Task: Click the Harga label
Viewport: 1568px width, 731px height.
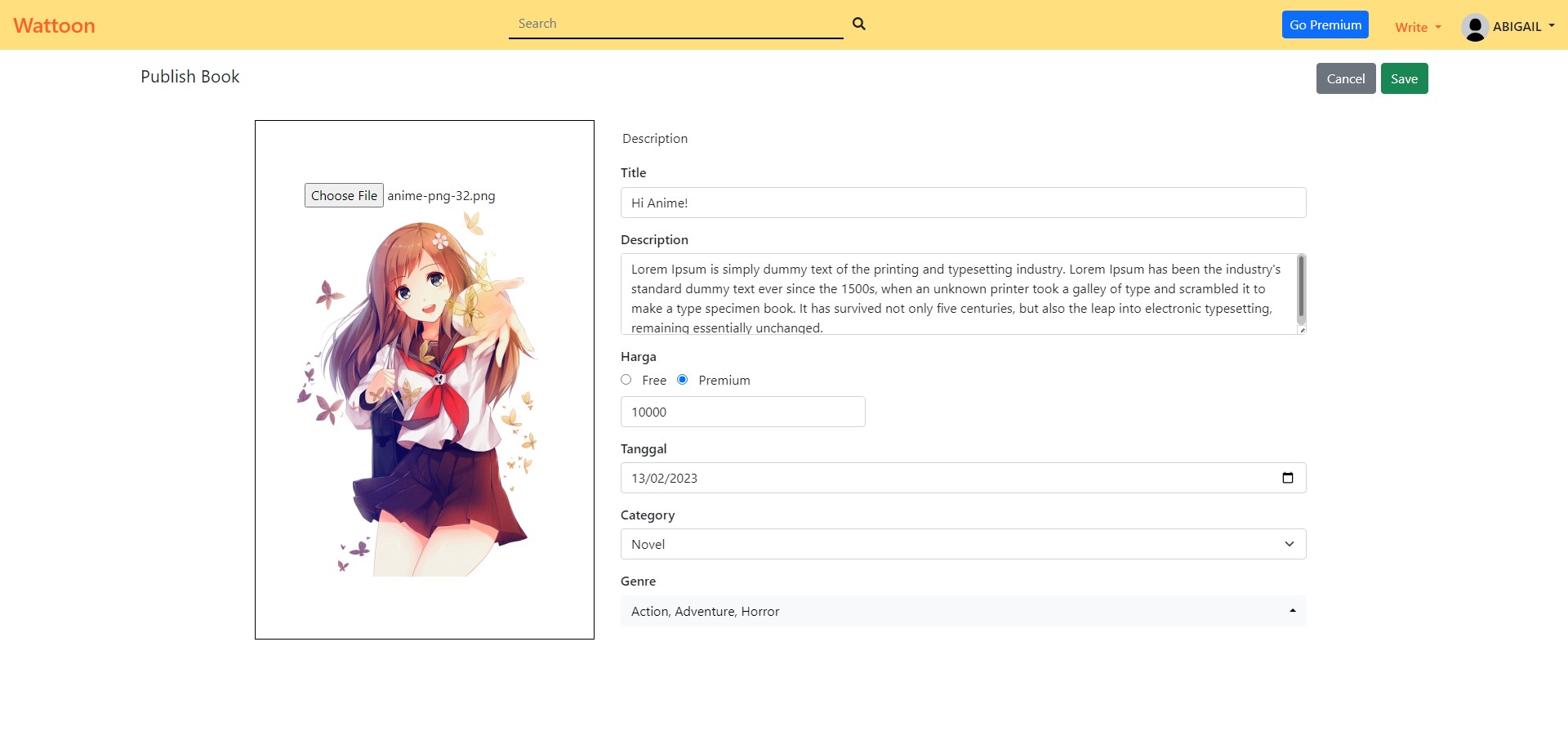Action: (639, 357)
